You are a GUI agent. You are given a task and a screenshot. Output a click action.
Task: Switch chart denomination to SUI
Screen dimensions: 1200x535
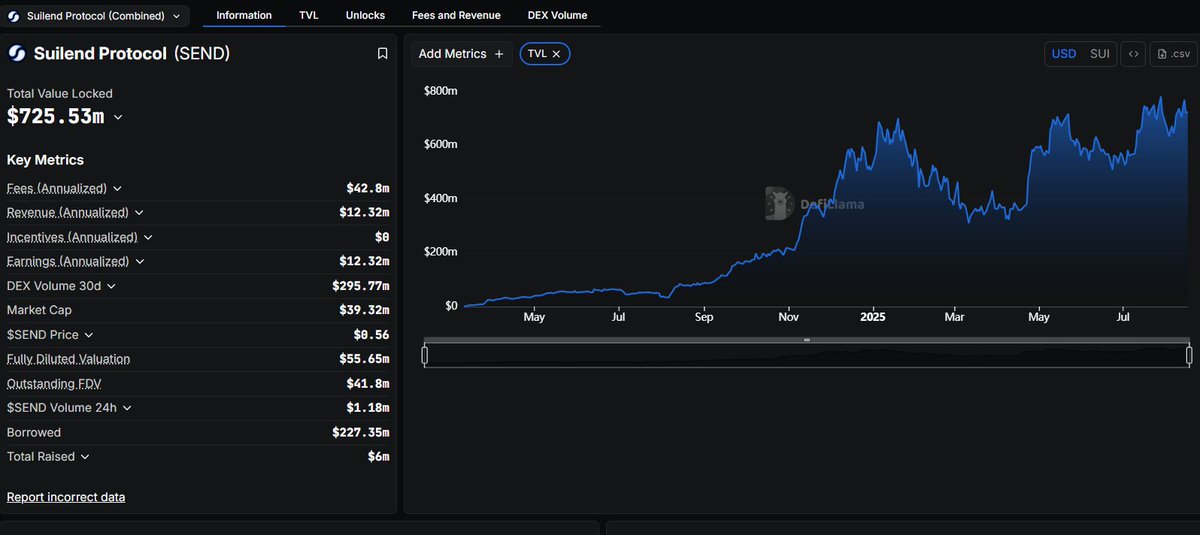[x=1099, y=54]
